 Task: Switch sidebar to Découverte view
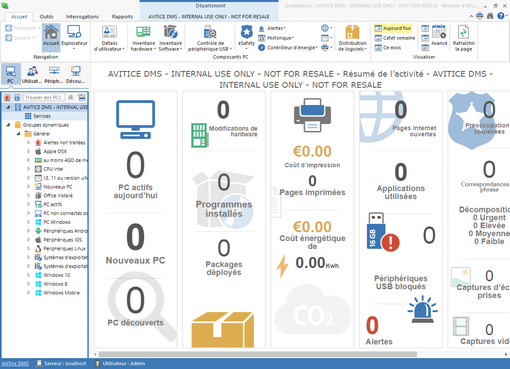tap(75, 74)
